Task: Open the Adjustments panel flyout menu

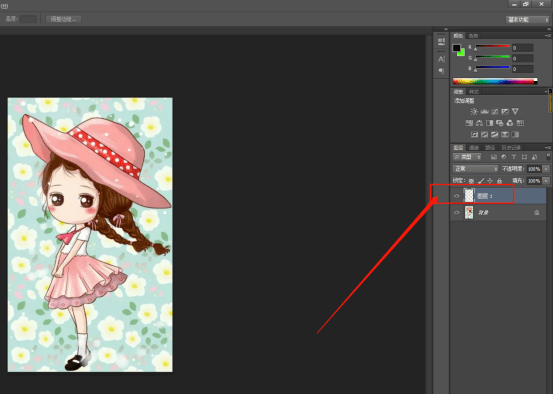Action: tap(547, 92)
